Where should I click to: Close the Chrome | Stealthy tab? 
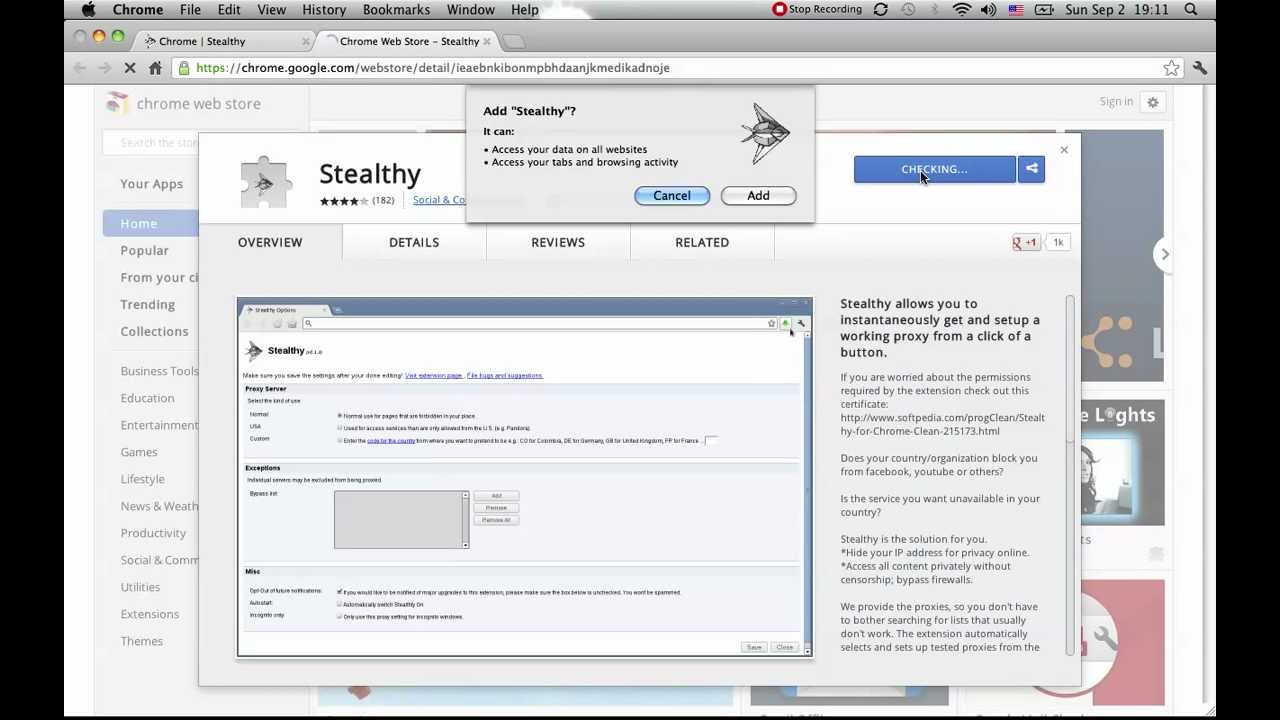[305, 41]
